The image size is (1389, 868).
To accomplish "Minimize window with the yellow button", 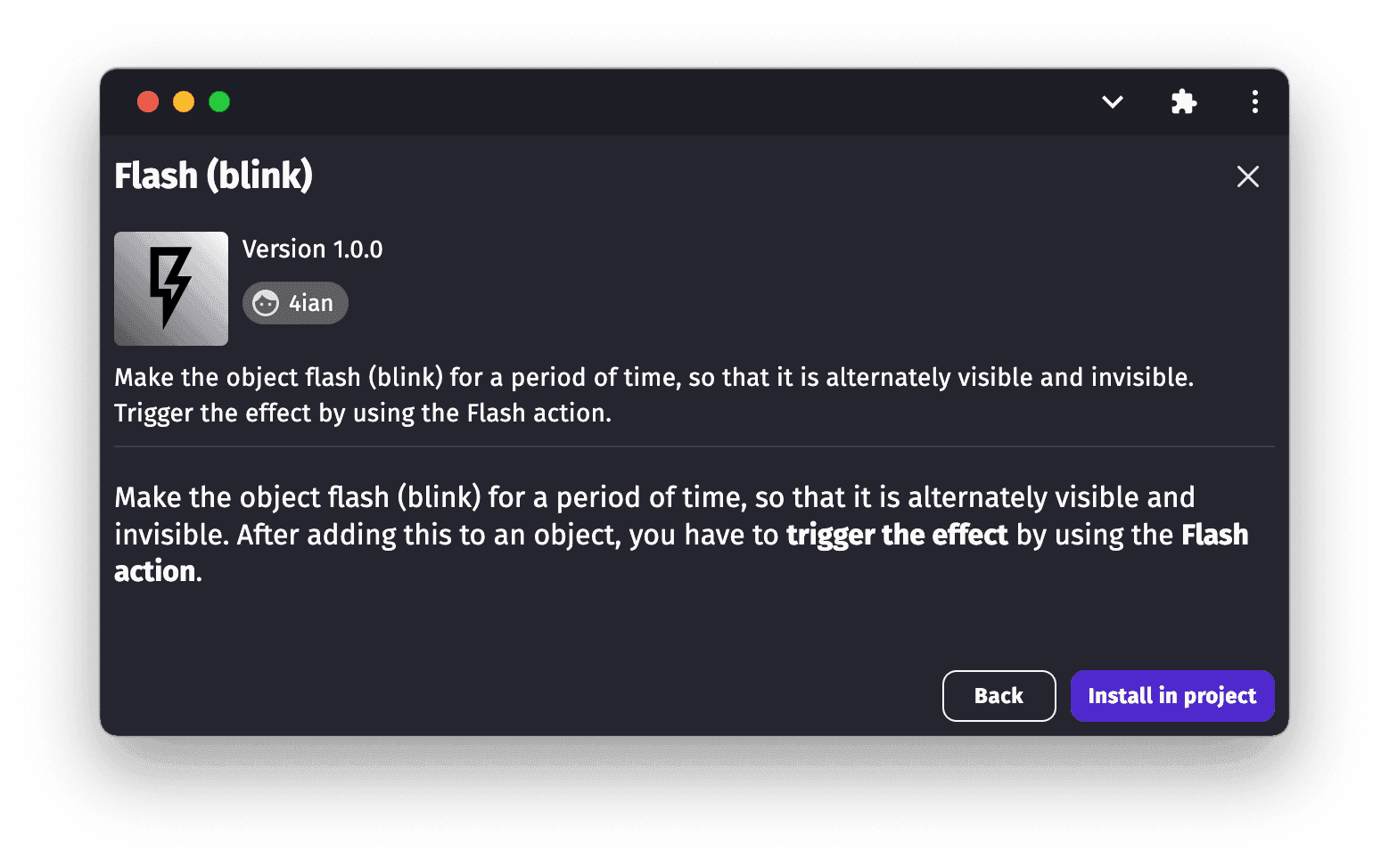I will pyautogui.click(x=184, y=102).
